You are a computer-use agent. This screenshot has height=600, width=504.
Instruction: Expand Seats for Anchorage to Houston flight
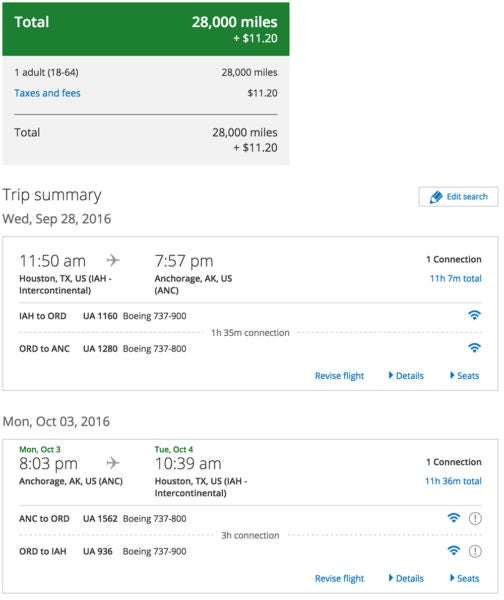pos(464,578)
